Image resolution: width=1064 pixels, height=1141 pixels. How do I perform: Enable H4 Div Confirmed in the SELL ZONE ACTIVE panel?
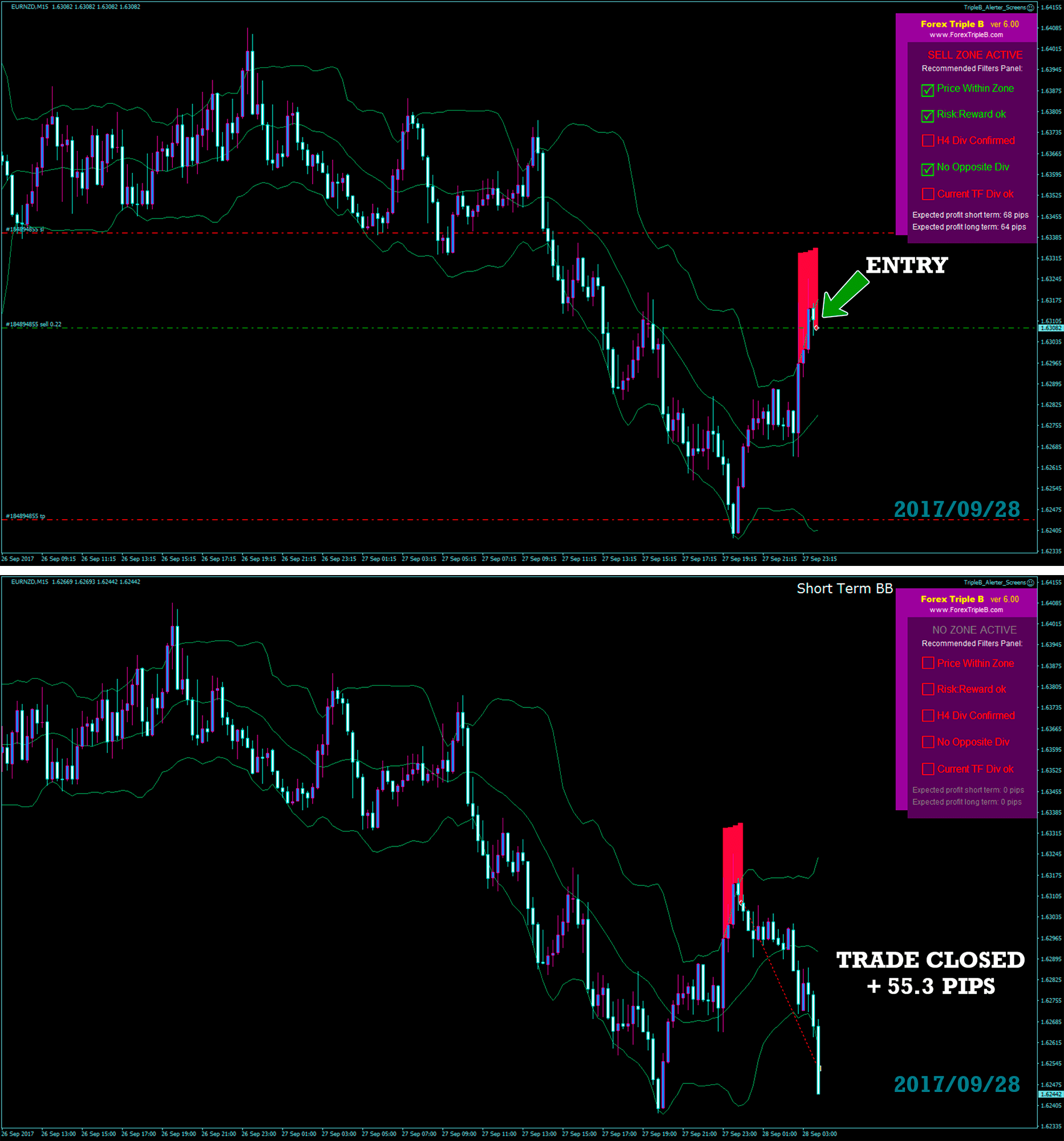point(928,140)
